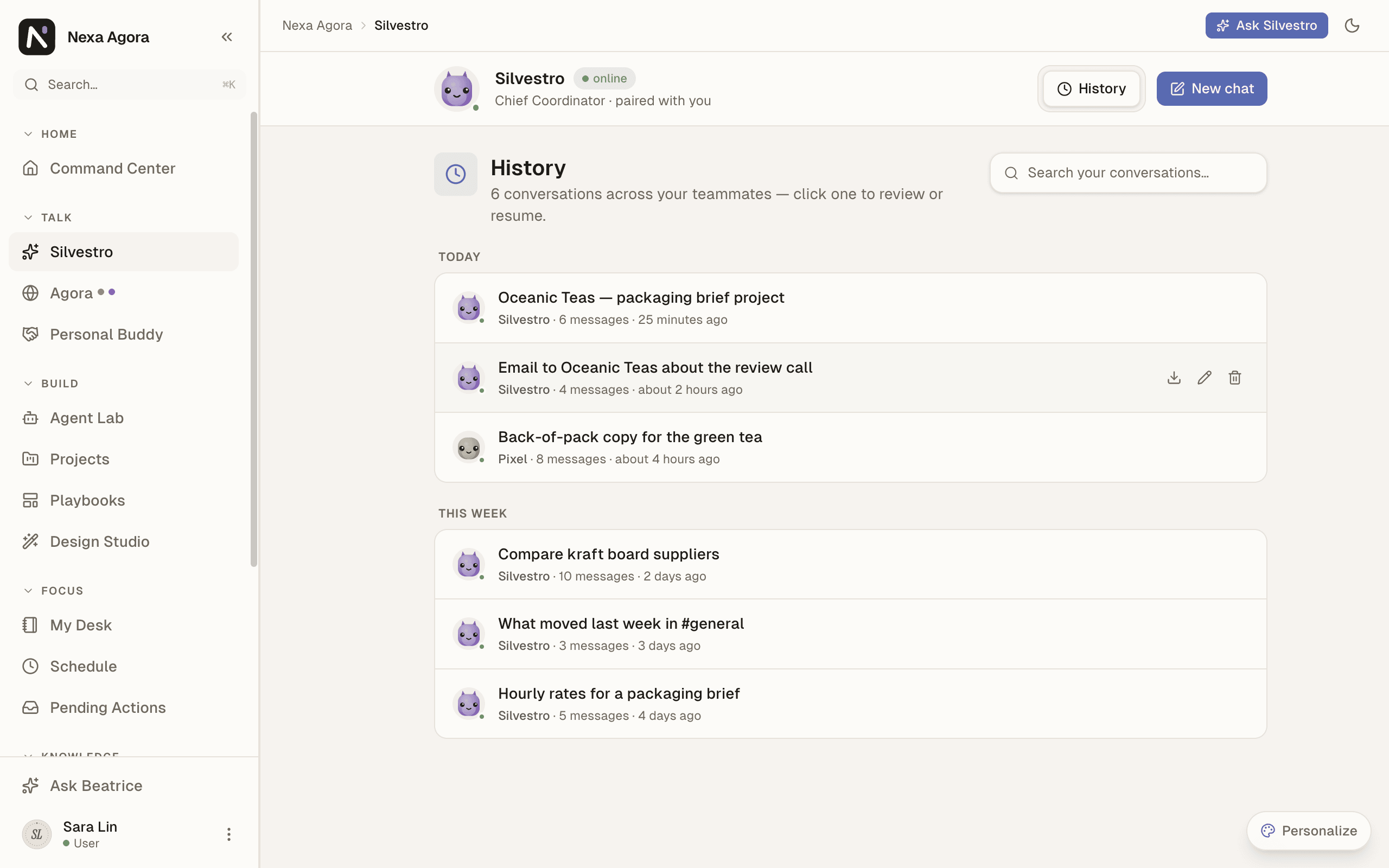The height and width of the screenshot is (868, 1389).
Task: Open user options menu beside Sara Lin
Action: (228, 834)
